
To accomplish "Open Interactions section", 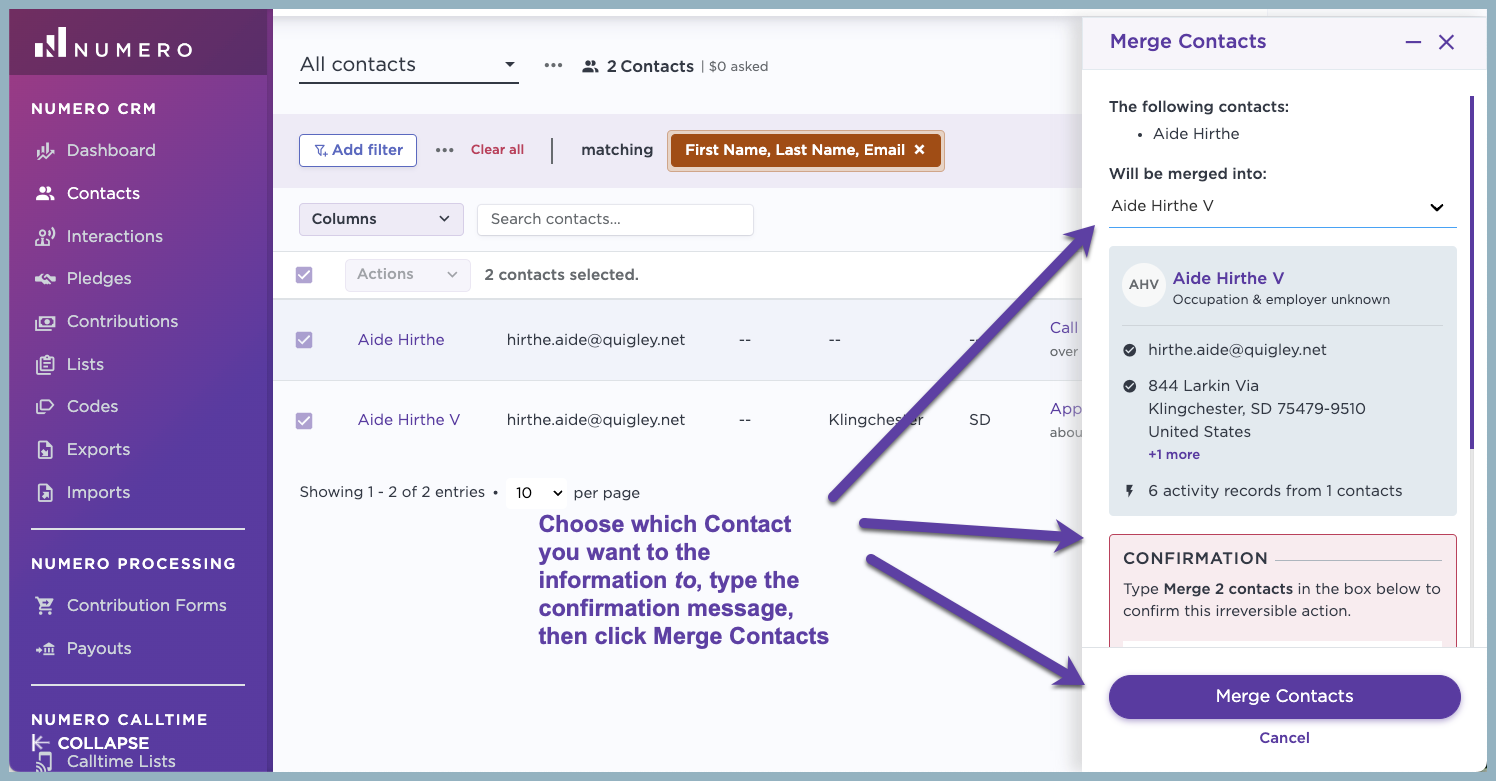I will (x=115, y=236).
